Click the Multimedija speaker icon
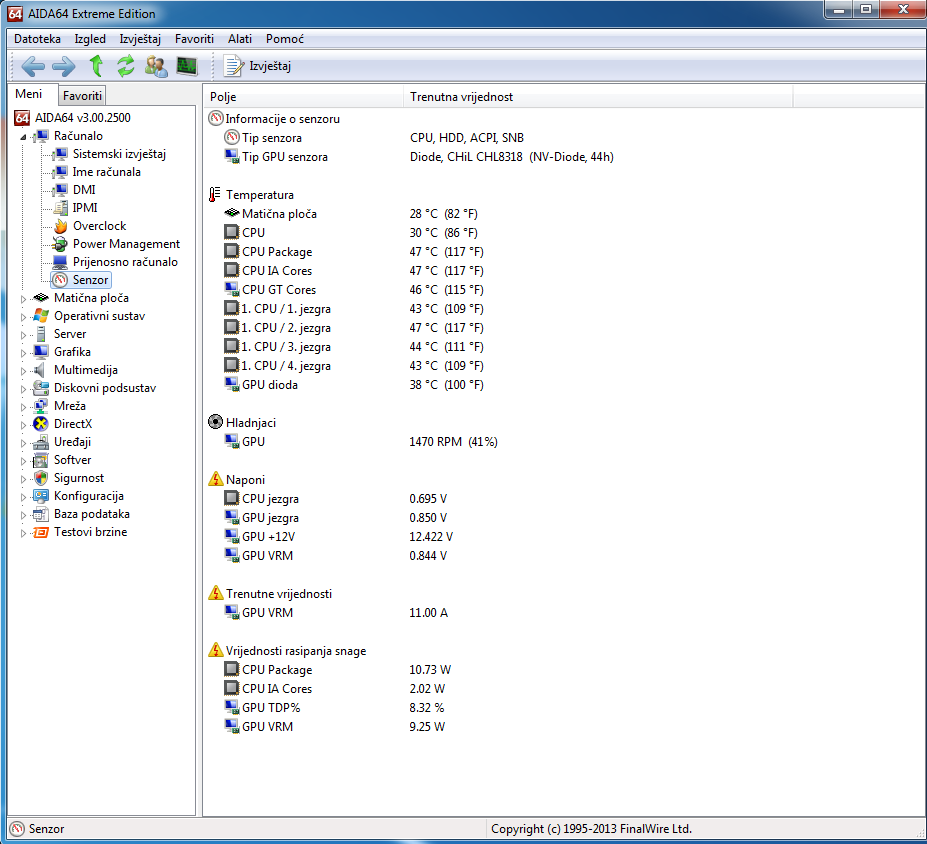The image size is (927, 844). click(x=40, y=370)
